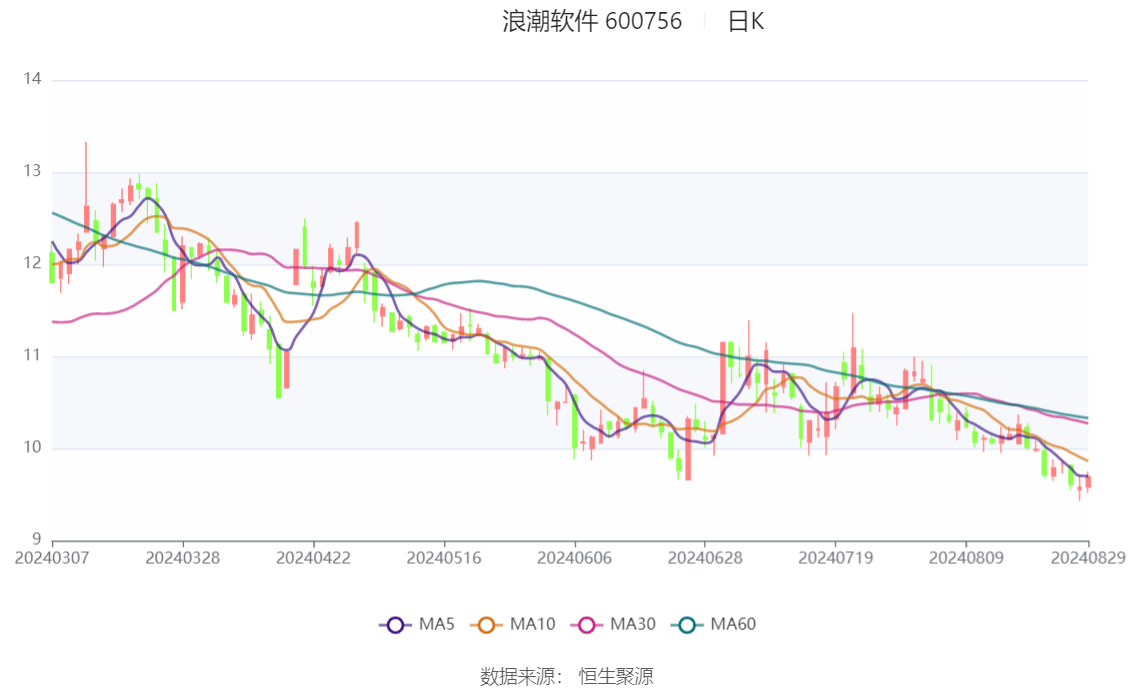Toggle the MA10 legend series
The image size is (1134, 689).
pos(513,625)
